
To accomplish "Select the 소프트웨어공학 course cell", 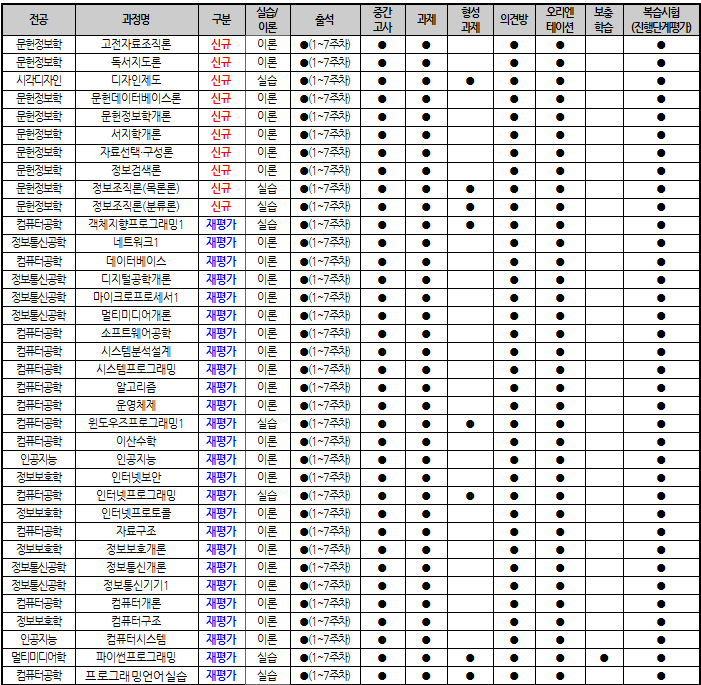I will point(136,334).
